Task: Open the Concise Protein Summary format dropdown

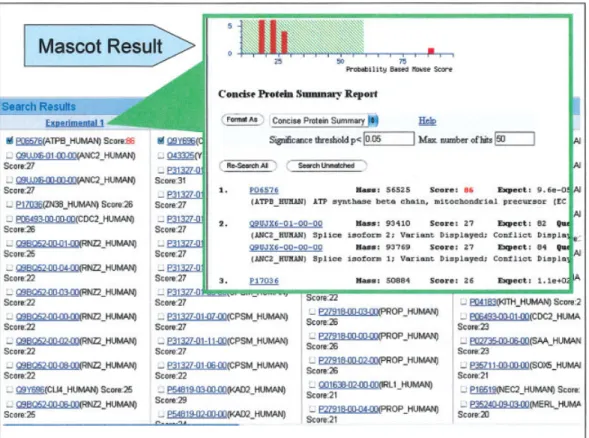Action: 324,121
